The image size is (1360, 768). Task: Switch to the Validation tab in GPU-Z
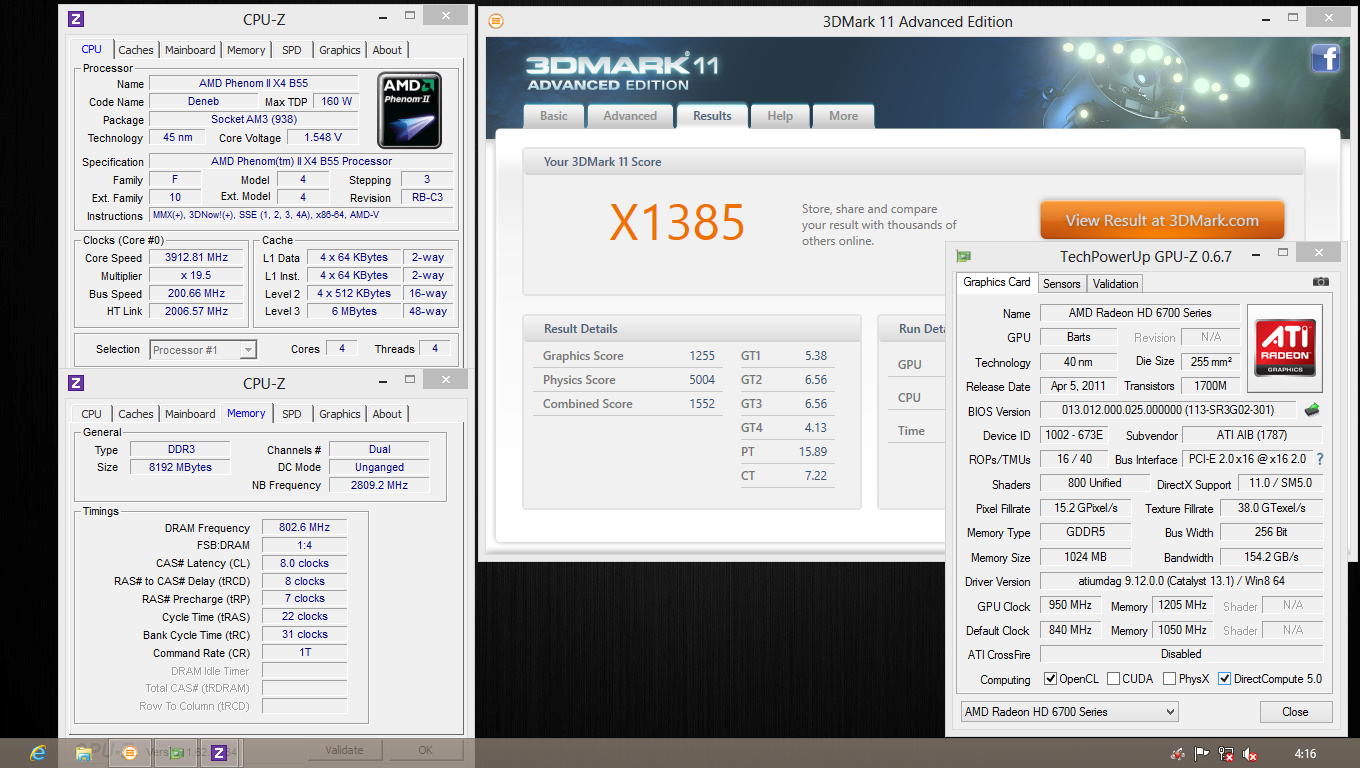pyautogui.click(x=1115, y=284)
